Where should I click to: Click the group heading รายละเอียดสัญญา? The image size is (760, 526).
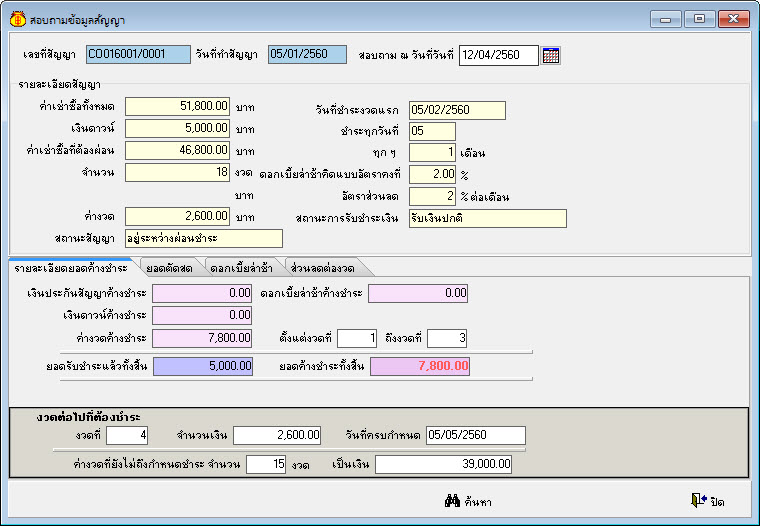click(60, 85)
